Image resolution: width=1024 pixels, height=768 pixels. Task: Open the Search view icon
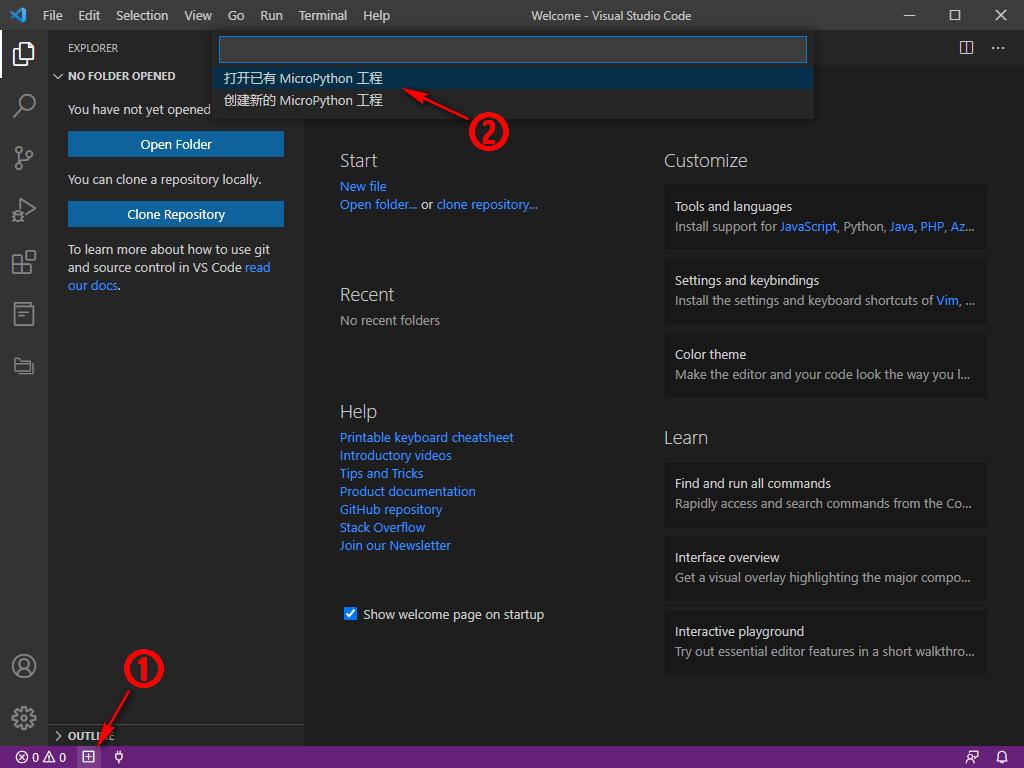click(24, 105)
